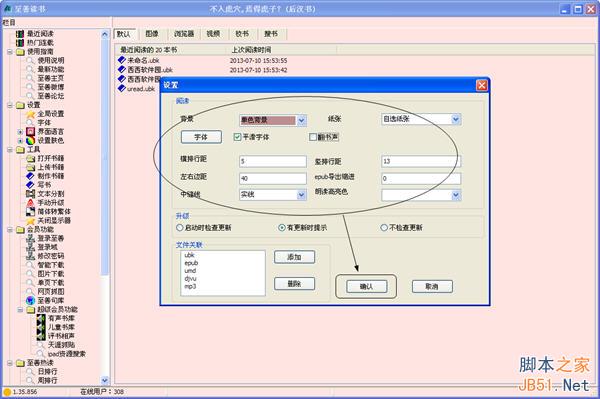Click the magnifier icon beside 使用说明
The height and width of the screenshot is (399, 600).
pos(31,60)
